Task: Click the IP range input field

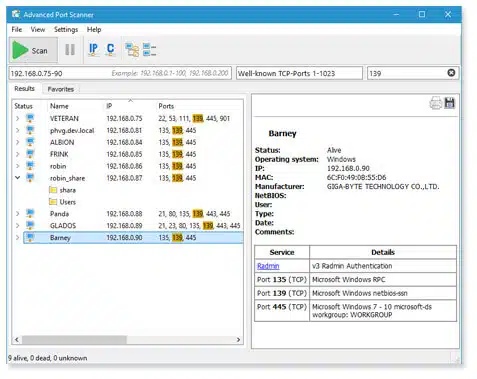Action: pos(120,73)
